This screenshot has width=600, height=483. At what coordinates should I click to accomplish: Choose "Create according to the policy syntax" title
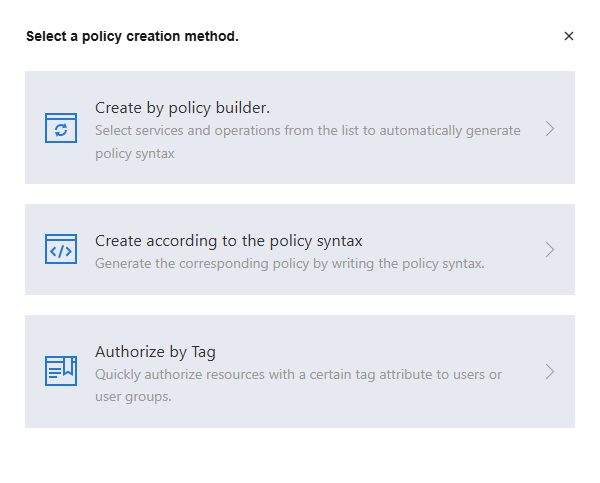click(x=228, y=240)
